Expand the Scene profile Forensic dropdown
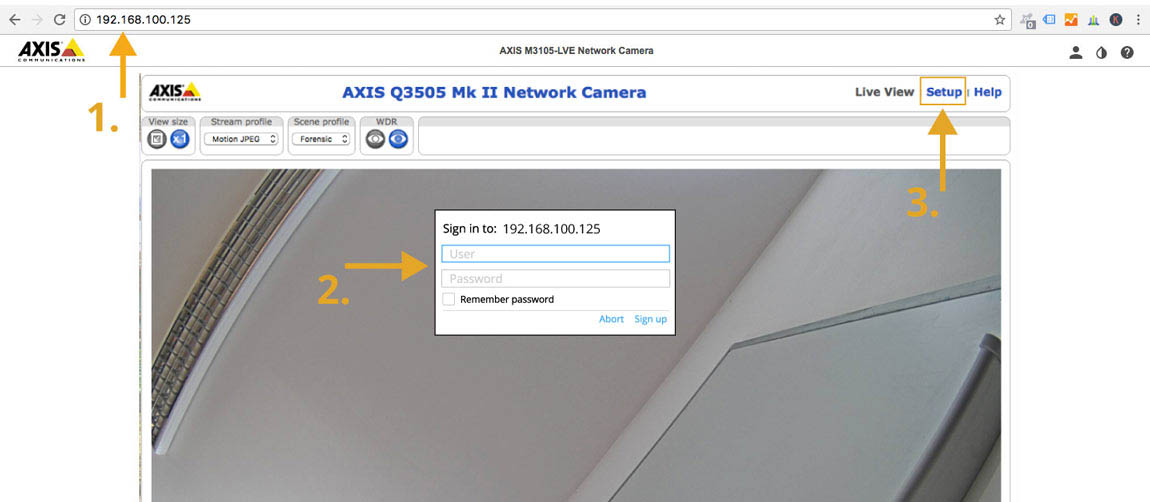 click(322, 140)
